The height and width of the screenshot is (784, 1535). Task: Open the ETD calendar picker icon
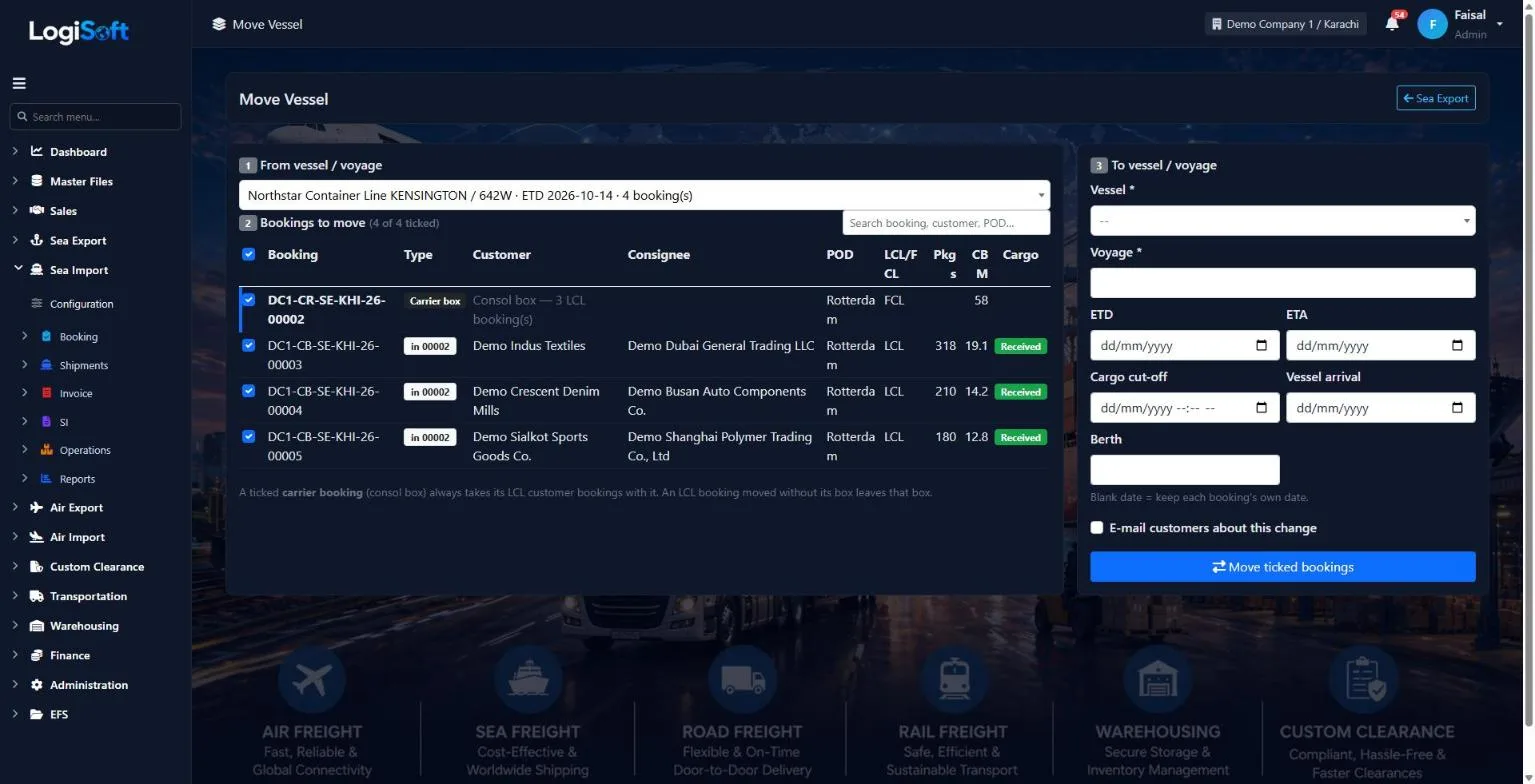tap(1261, 346)
